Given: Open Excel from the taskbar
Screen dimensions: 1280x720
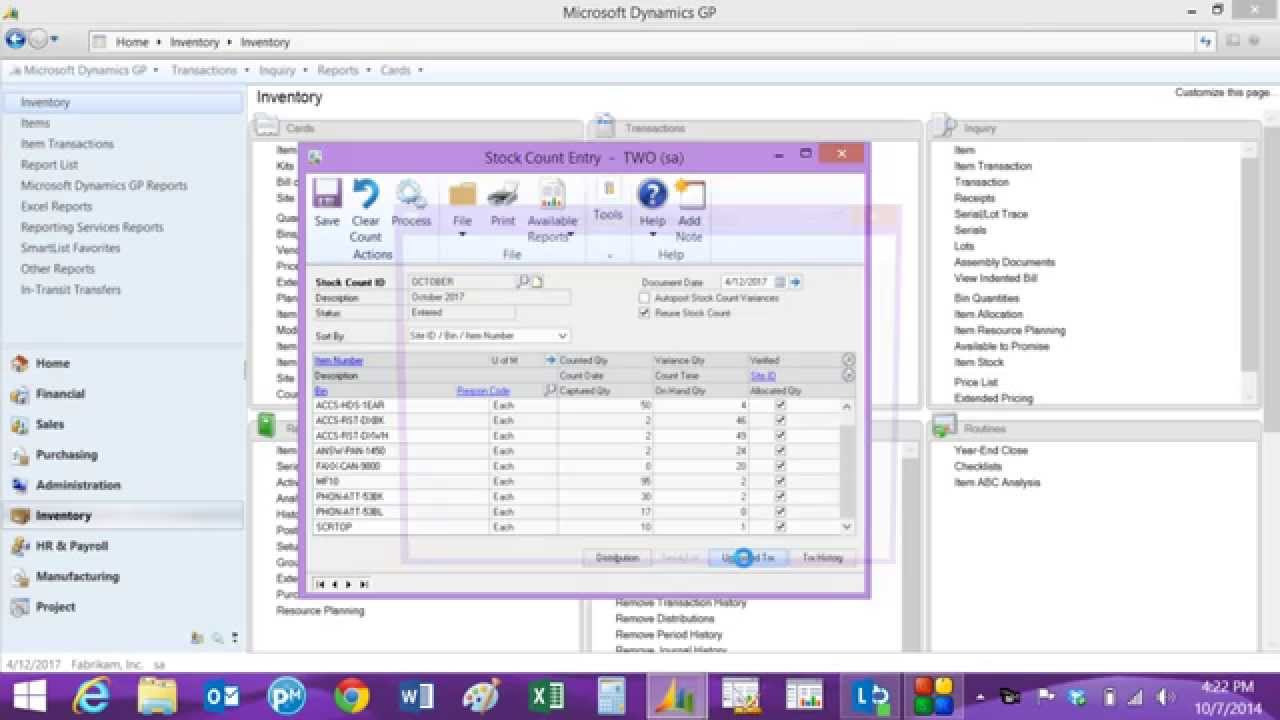Looking at the screenshot, I should pyautogui.click(x=547, y=696).
